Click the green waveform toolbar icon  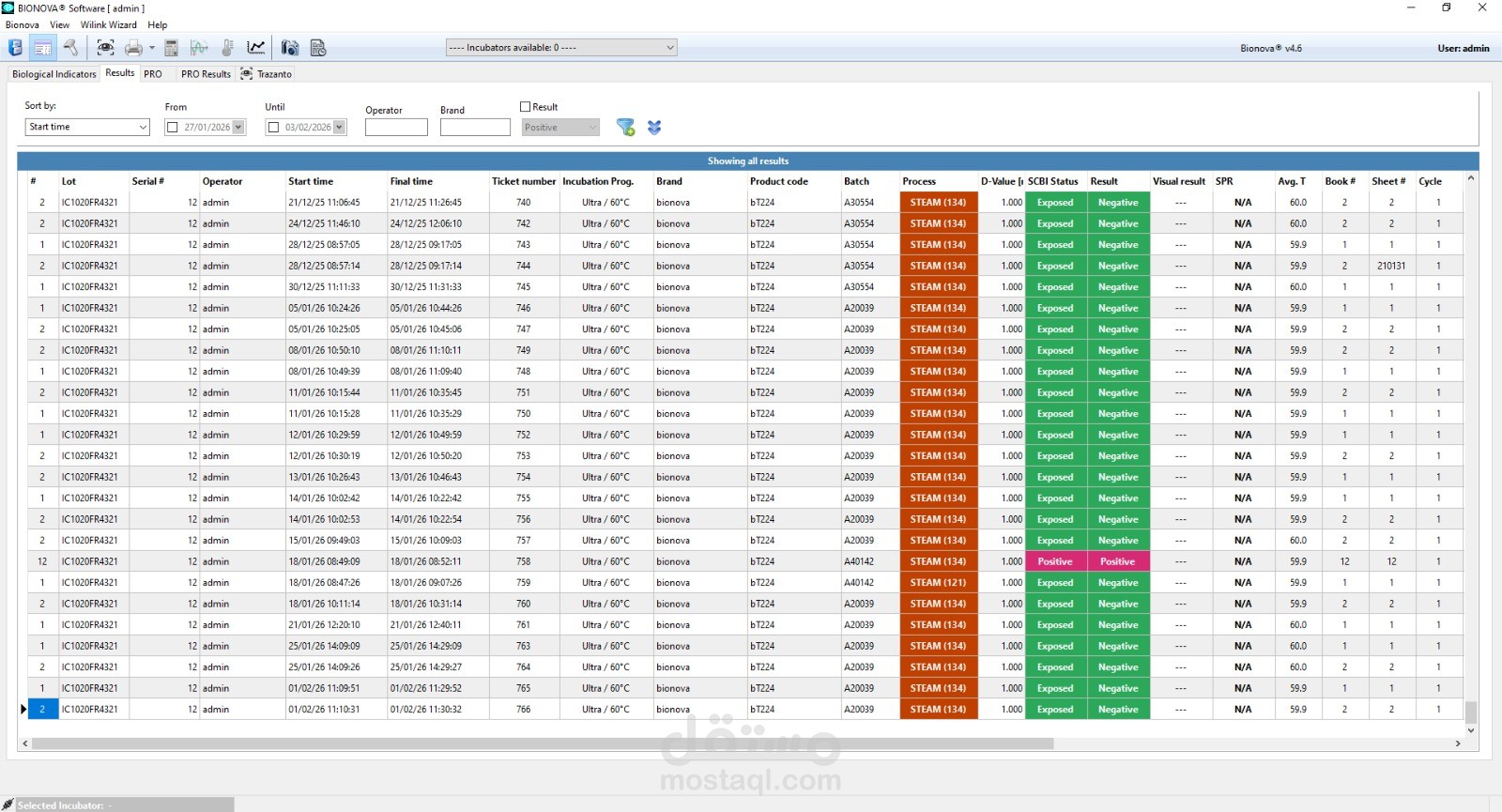(199, 48)
